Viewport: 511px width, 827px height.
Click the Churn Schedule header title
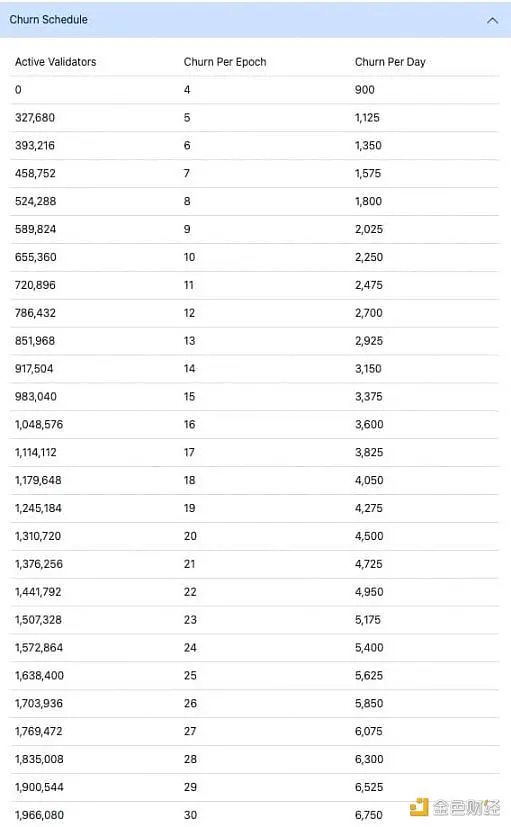(x=49, y=20)
